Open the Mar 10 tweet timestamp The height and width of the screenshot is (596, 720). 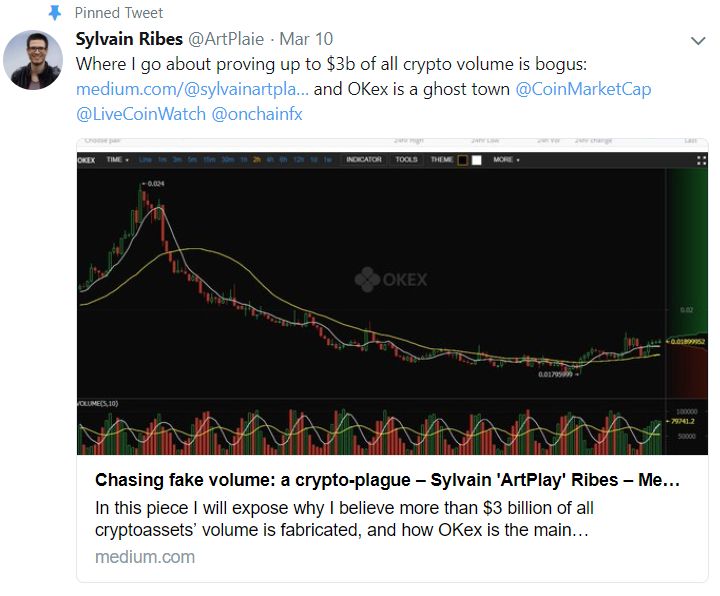[x=308, y=39]
